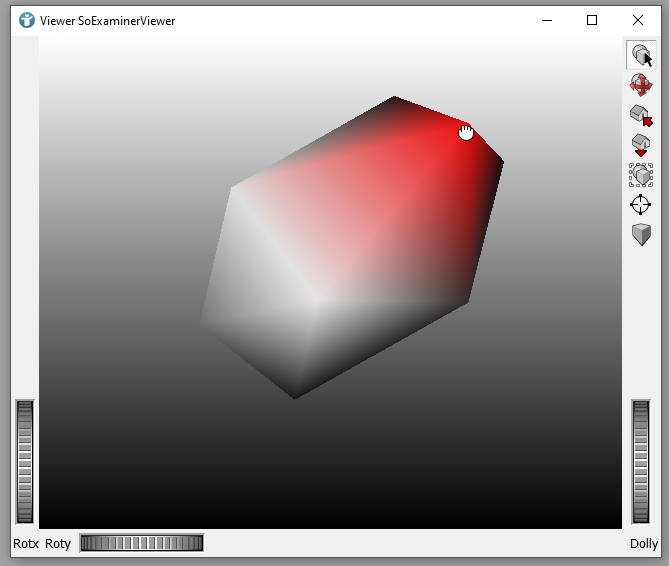
Task: Click the Rotx label
Action: tap(25, 544)
